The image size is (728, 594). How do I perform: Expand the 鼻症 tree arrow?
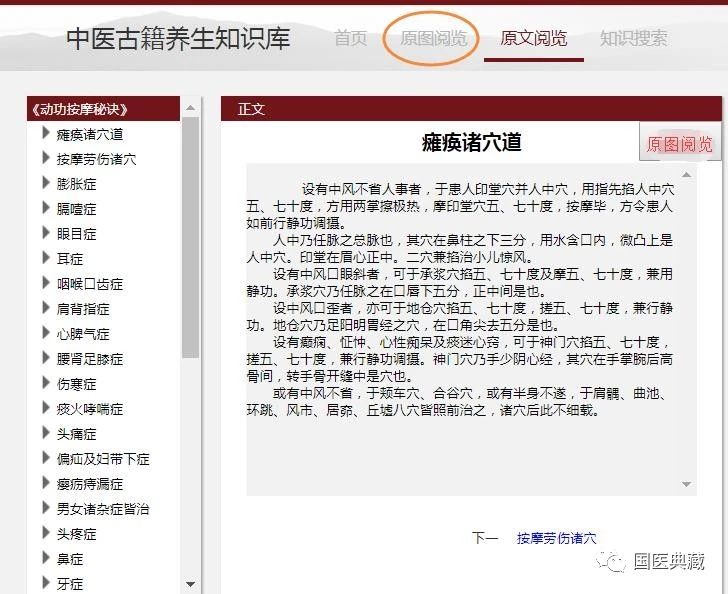click(x=46, y=559)
